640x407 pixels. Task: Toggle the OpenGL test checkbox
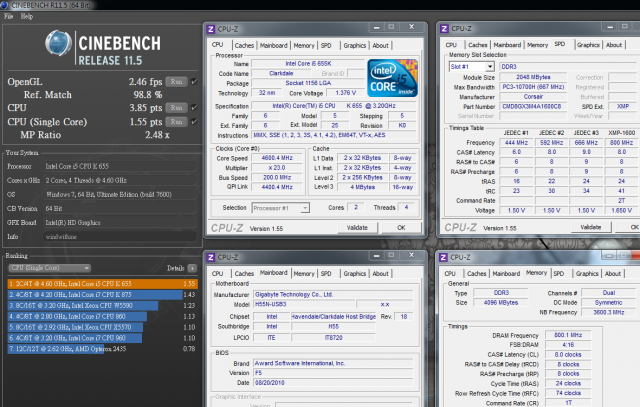click(194, 82)
